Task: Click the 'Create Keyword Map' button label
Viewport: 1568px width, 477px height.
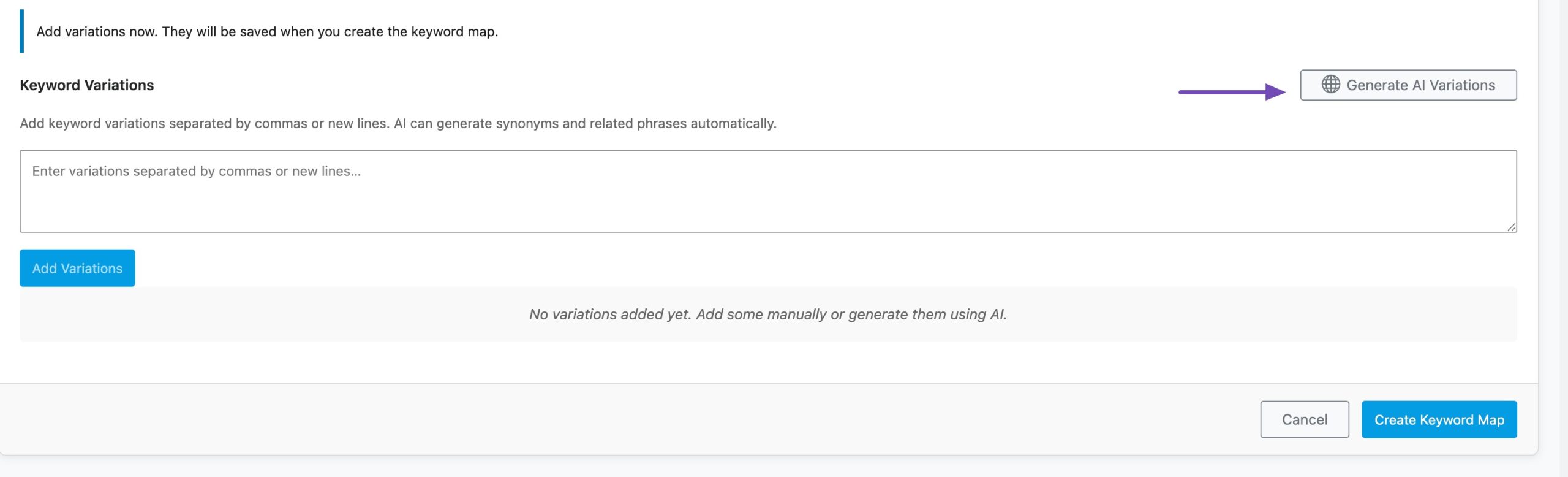Action: [1439, 420]
